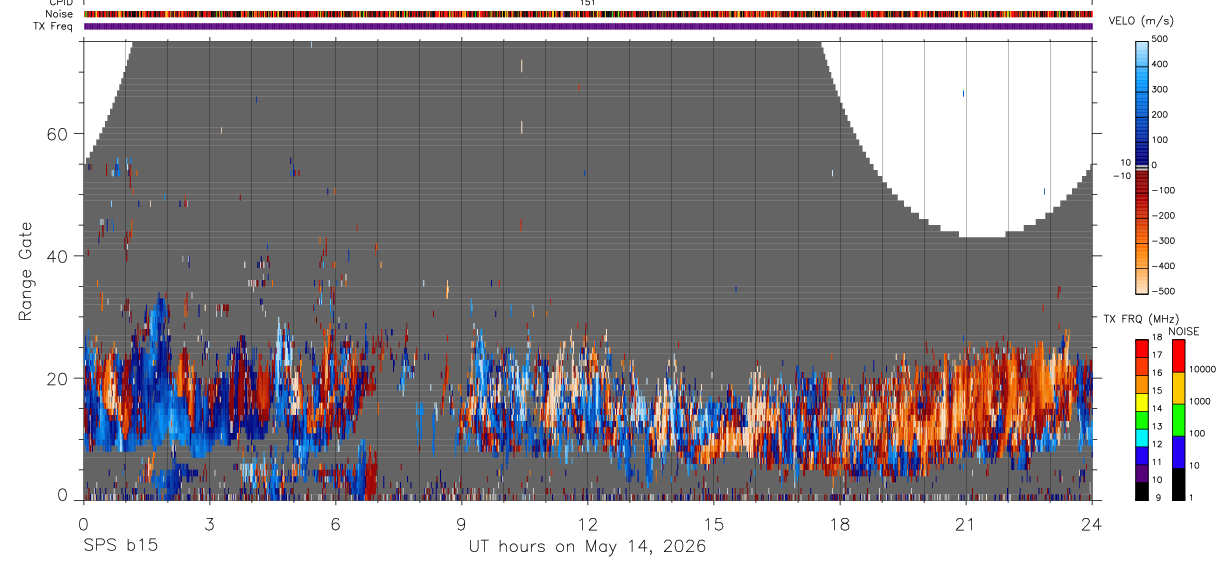Click the 3 tick on the UT hours axis

(209, 523)
